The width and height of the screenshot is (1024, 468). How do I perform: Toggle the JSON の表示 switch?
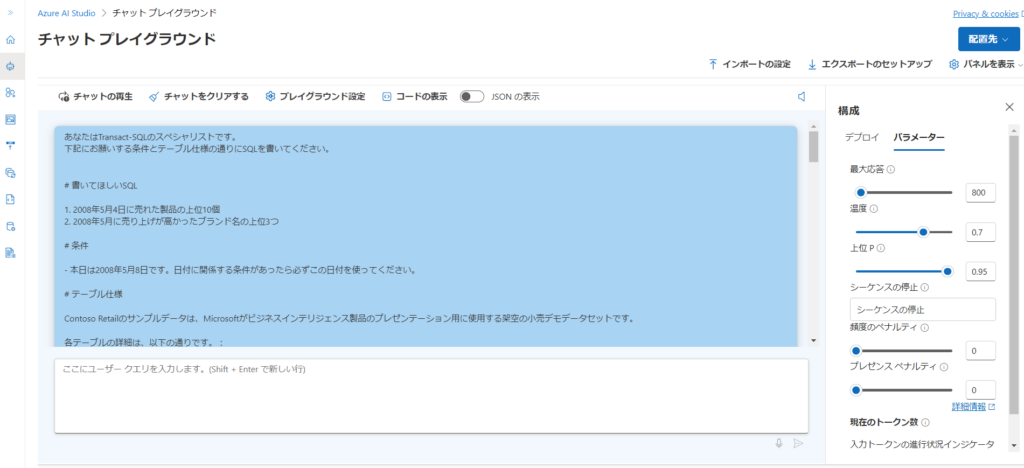pyautogui.click(x=472, y=97)
